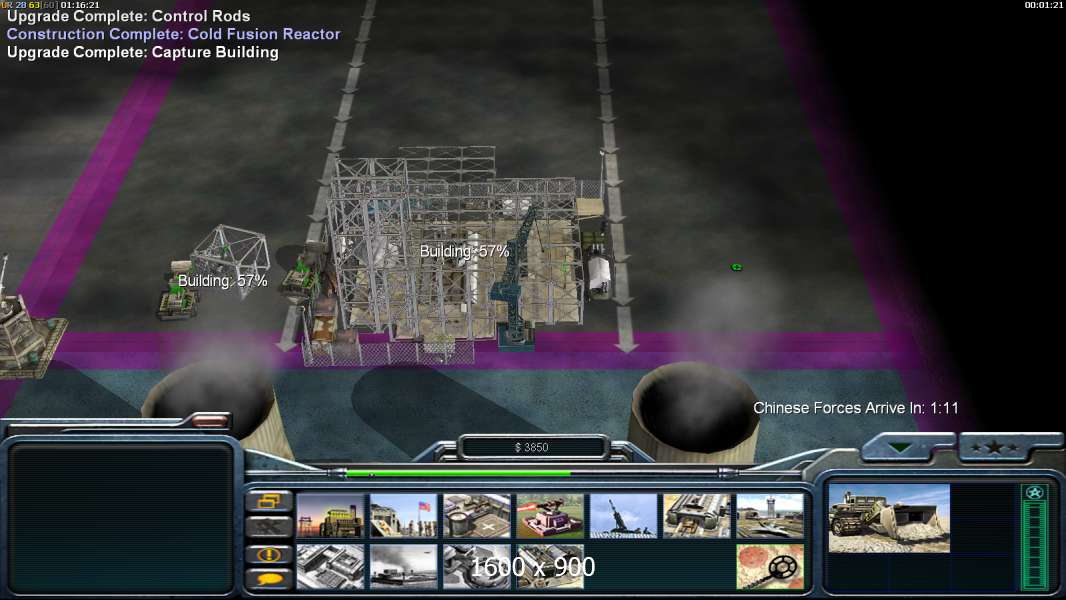Click the green experience meter bar
The image size is (1066, 600).
[1035, 546]
